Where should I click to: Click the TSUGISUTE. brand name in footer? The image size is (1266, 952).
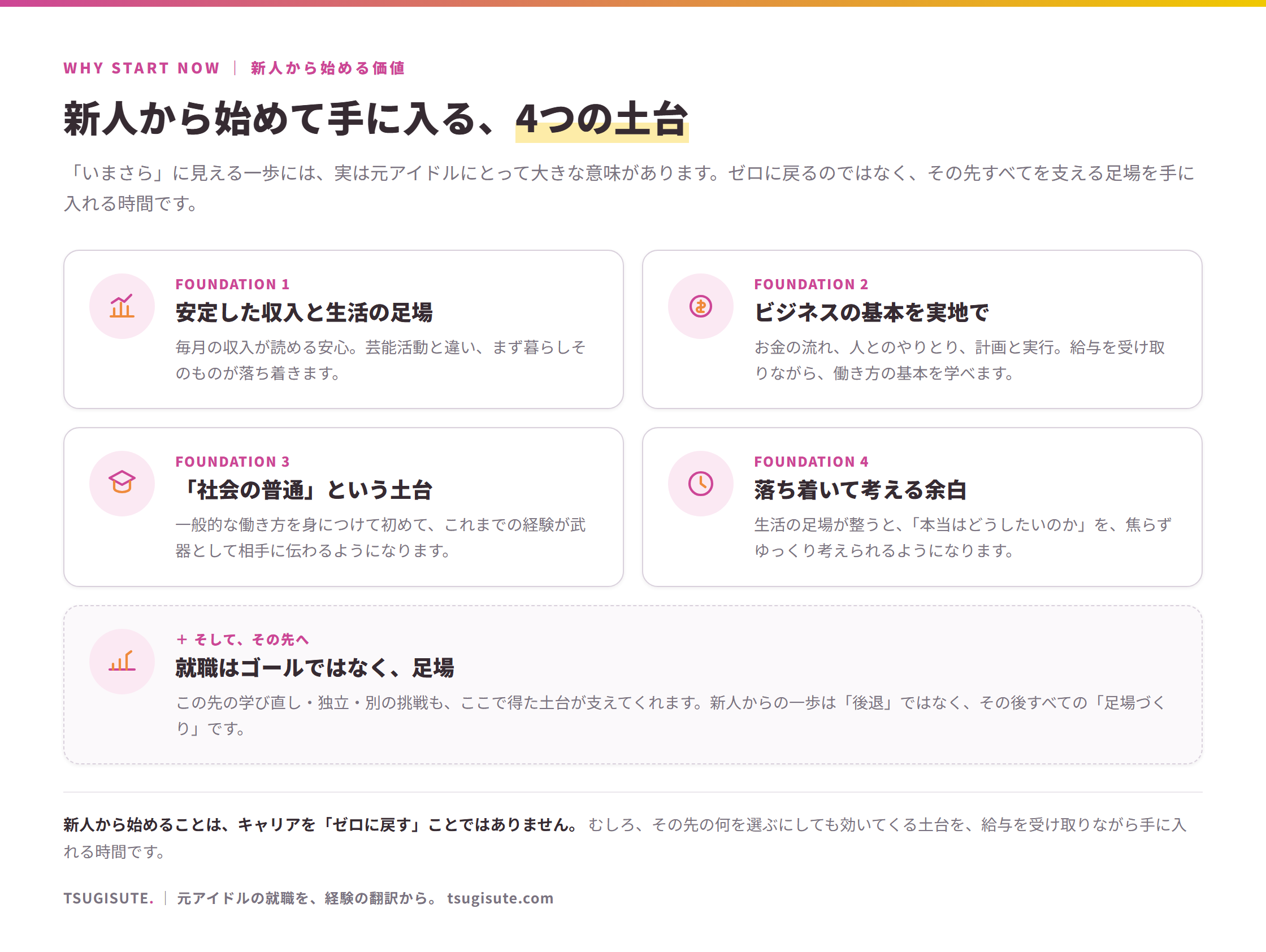(109, 898)
